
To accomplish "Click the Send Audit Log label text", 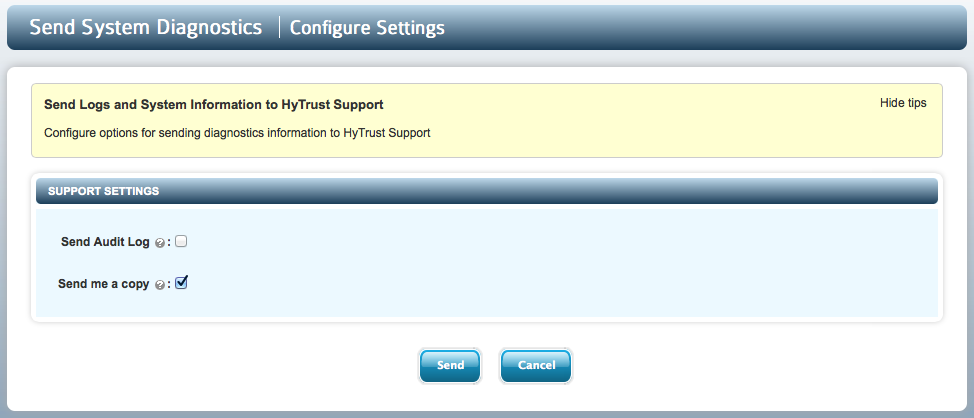I will [105, 242].
